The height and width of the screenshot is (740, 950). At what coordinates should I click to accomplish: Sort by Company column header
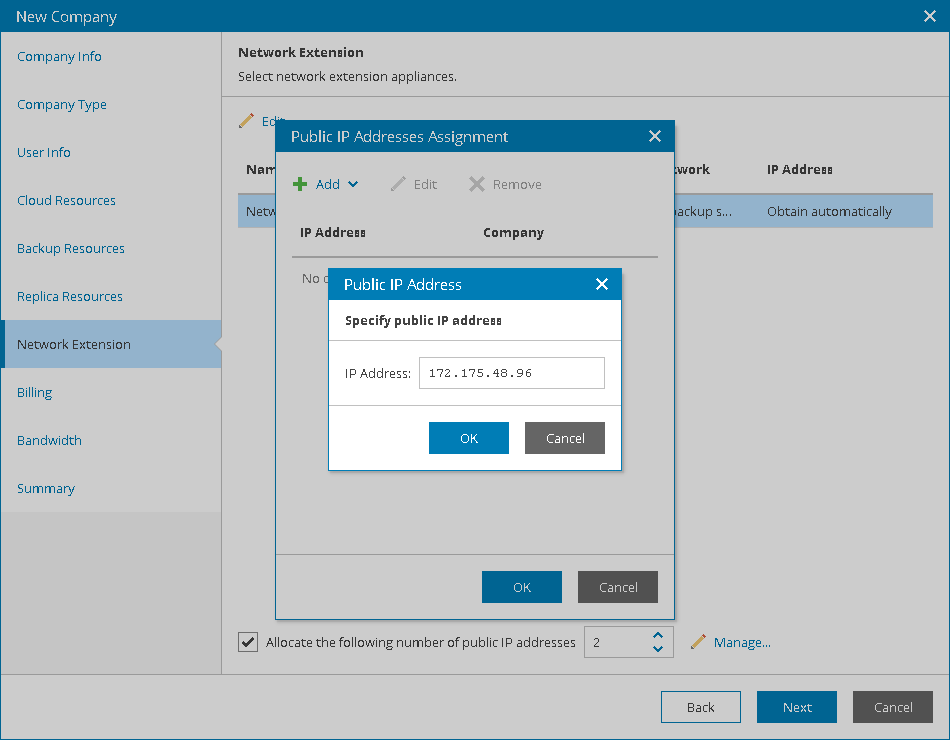513,233
